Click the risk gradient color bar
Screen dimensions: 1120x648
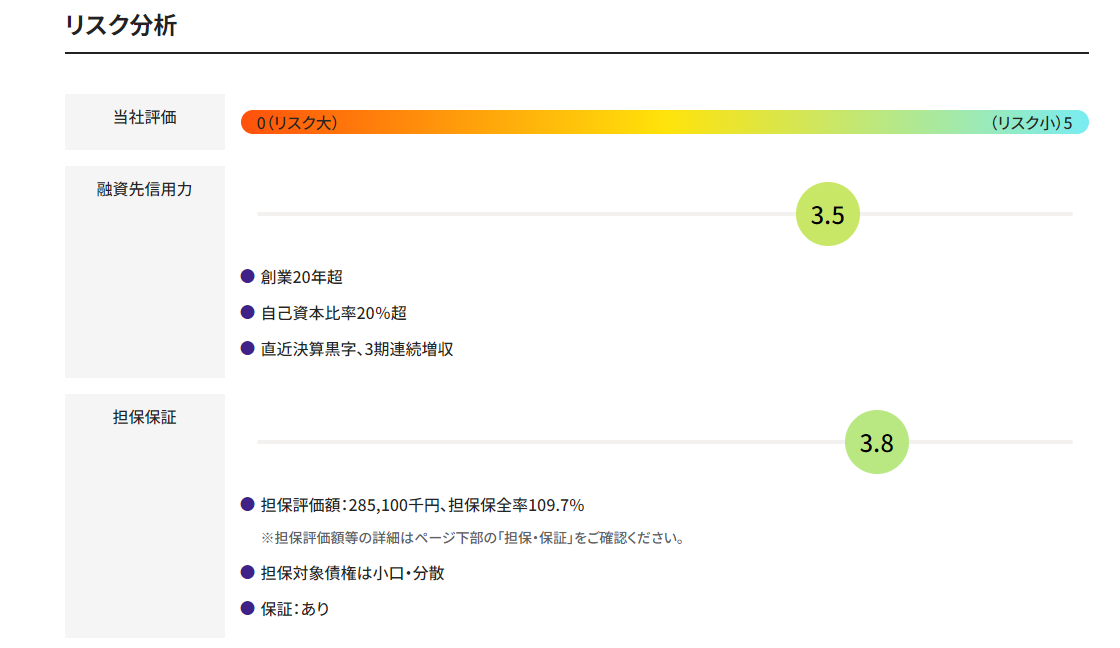click(x=664, y=122)
